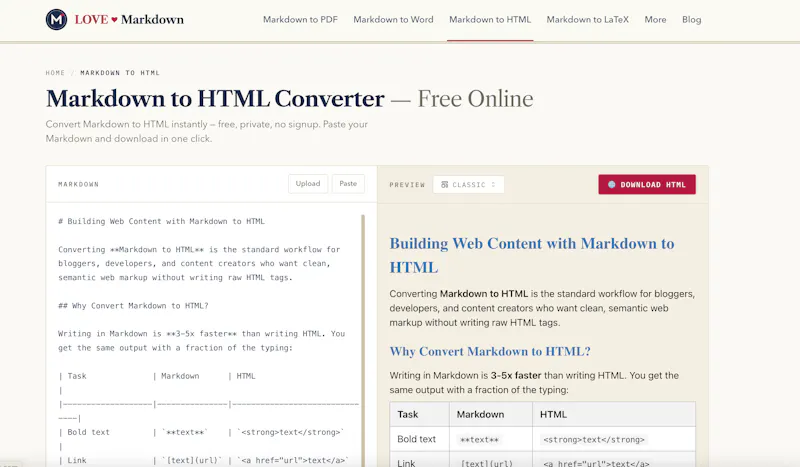800x467 pixels.
Task: Open the Markdown to PDF page
Action: pos(300,19)
